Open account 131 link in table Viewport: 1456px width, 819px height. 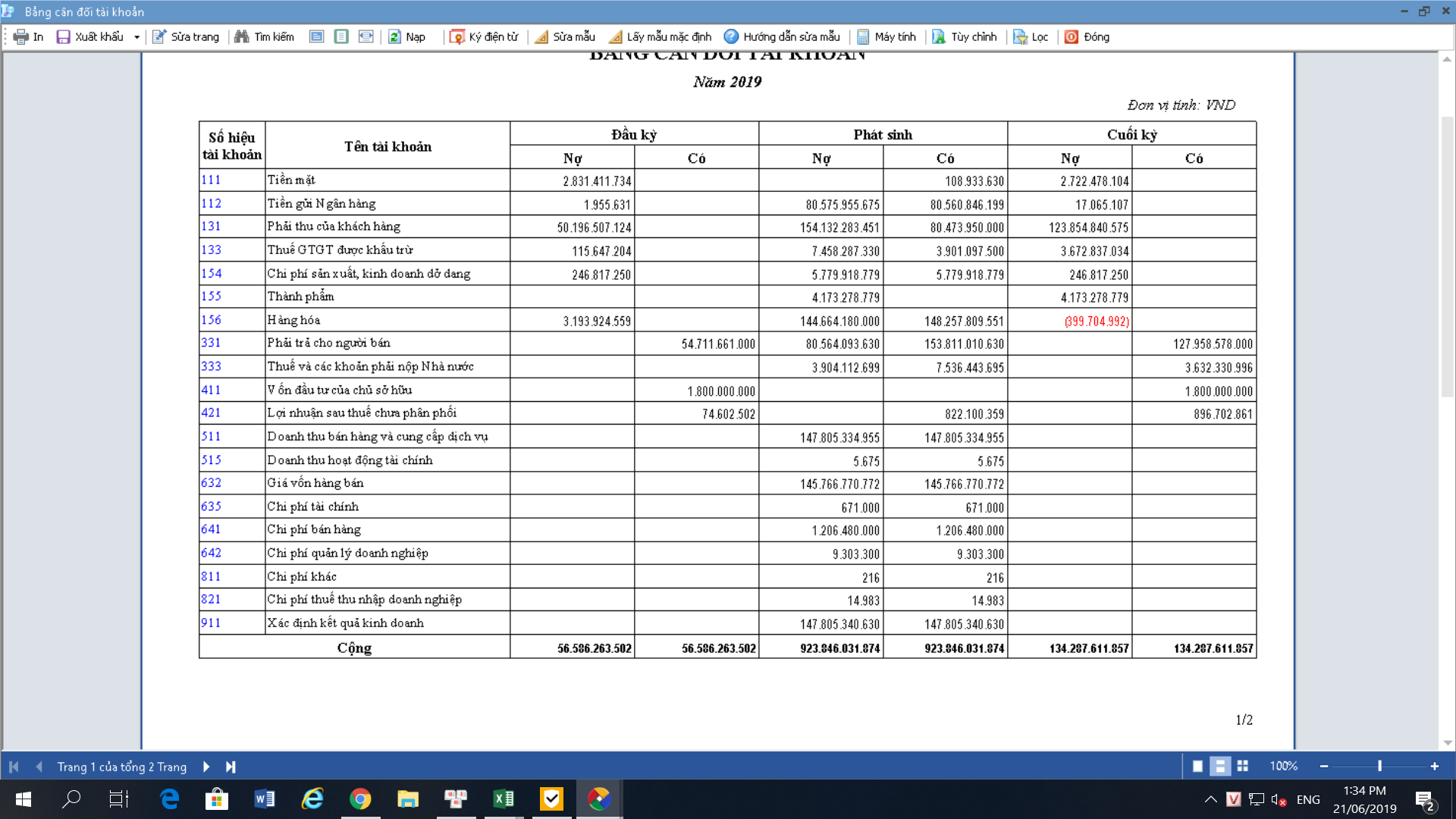[211, 226]
